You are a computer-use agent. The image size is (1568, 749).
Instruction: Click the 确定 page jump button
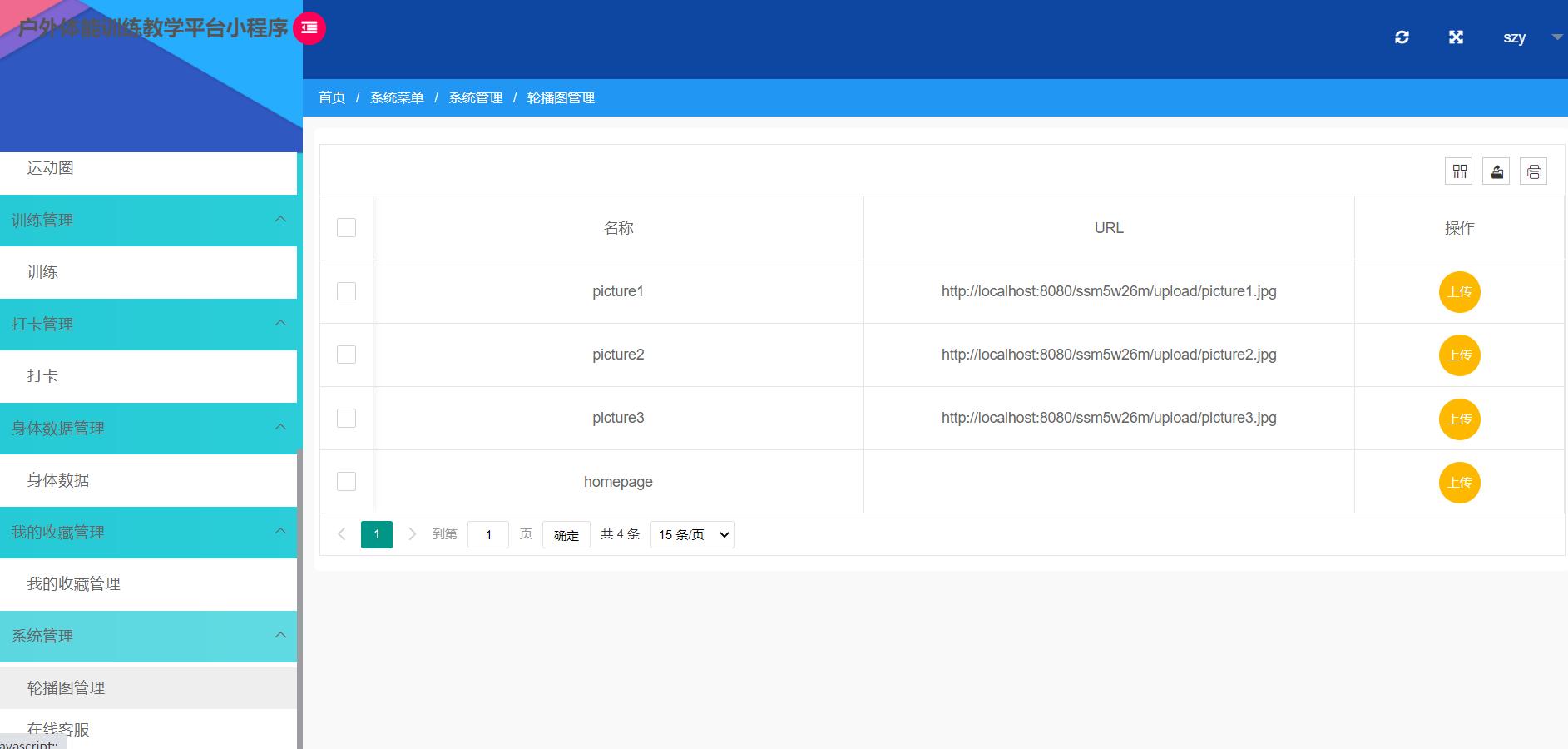pos(566,534)
